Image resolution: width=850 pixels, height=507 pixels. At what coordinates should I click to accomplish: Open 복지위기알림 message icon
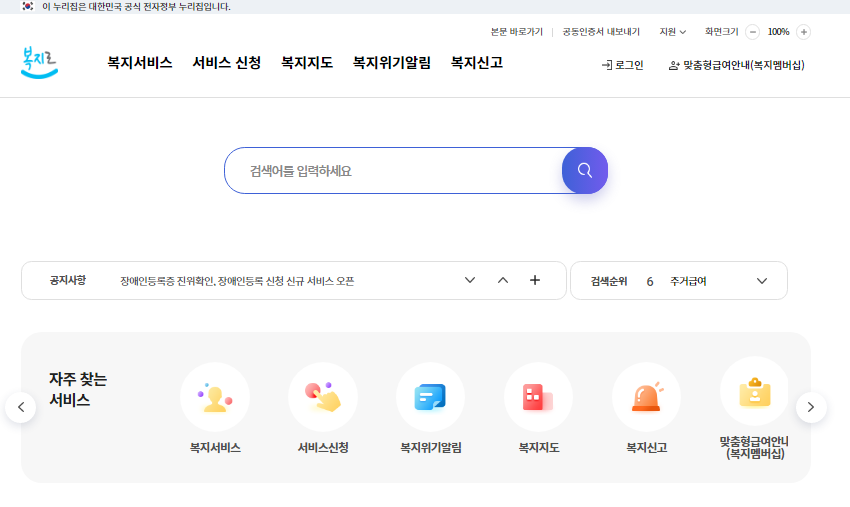(430, 397)
